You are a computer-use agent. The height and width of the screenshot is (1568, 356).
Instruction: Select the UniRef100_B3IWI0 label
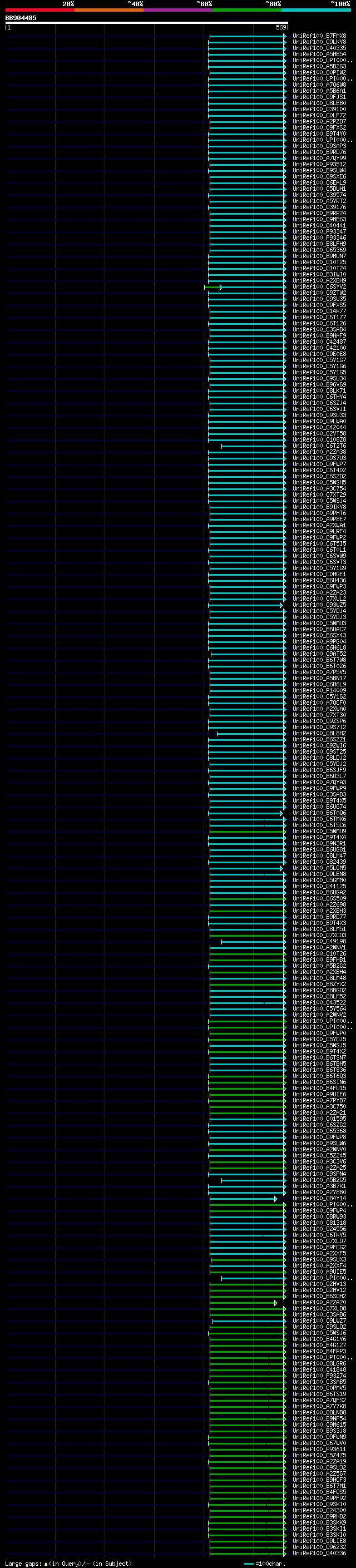(319, 275)
